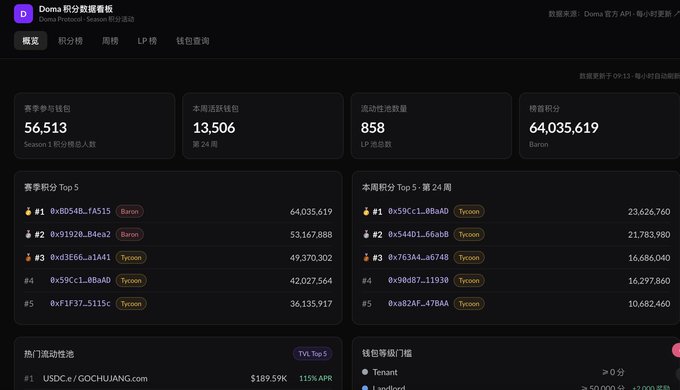Click the 钱包等级门槛 heading

click(387, 353)
